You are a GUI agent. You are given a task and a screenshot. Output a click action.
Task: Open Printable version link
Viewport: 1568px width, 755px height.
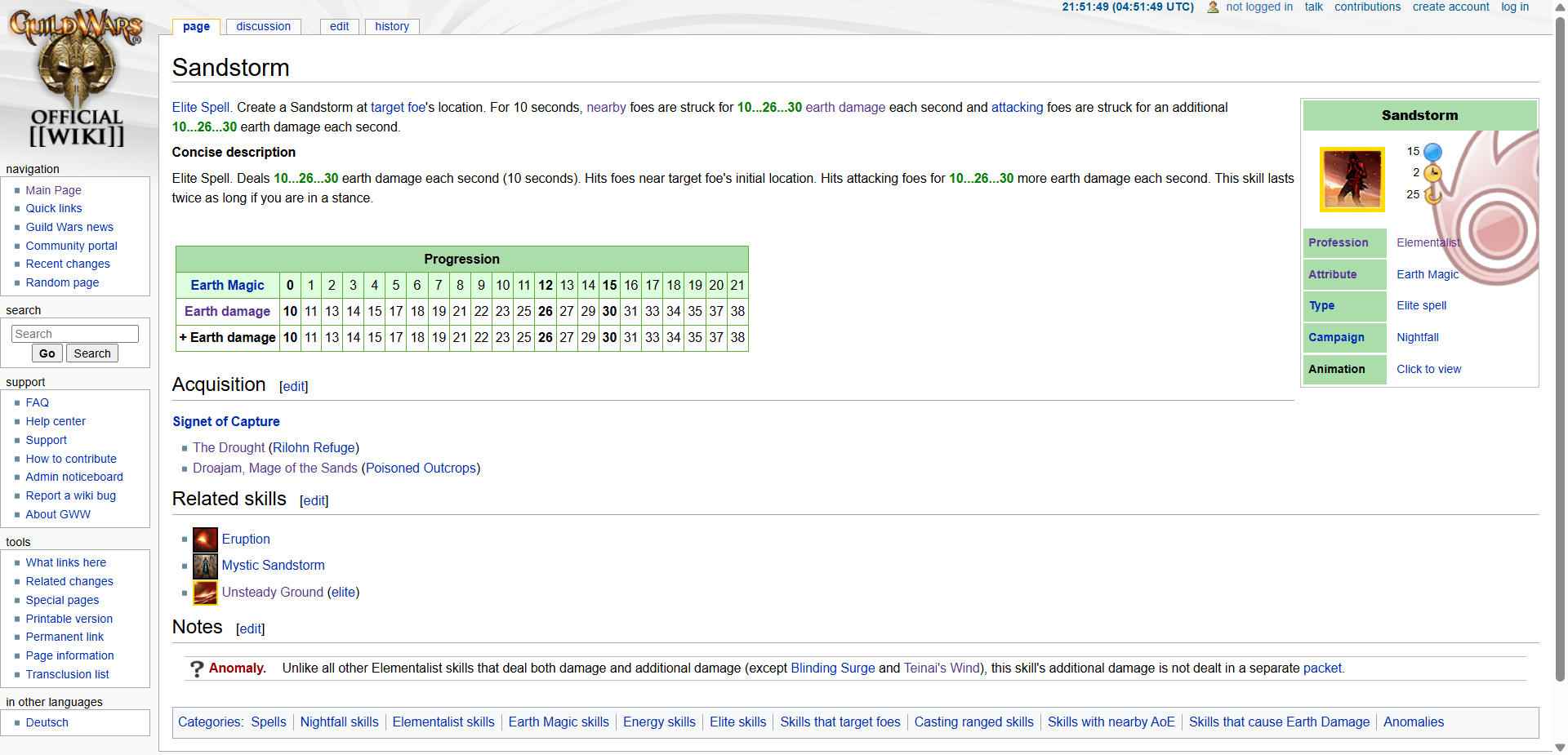pyautogui.click(x=69, y=619)
